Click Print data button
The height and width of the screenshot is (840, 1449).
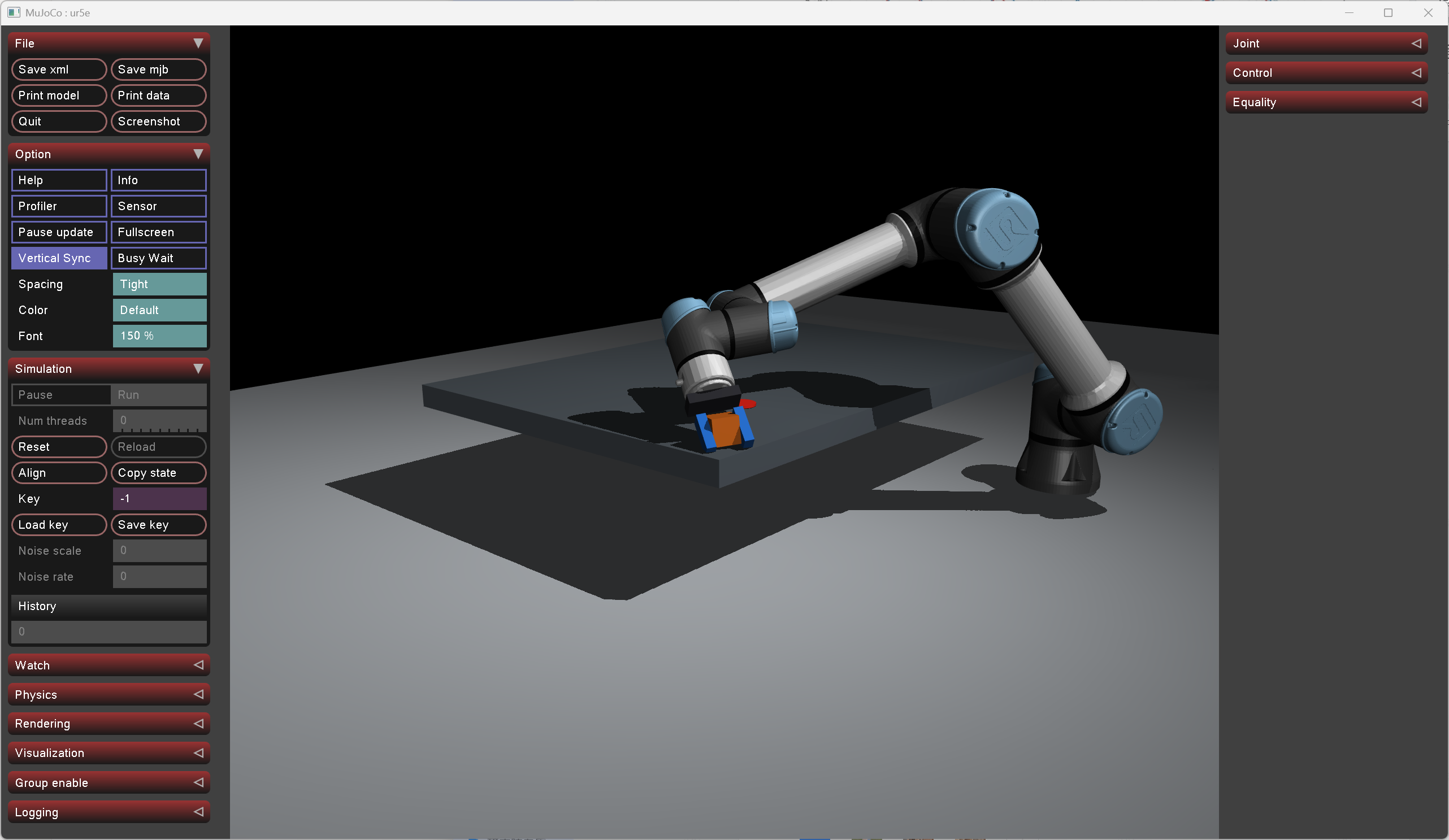pyautogui.click(x=159, y=95)
